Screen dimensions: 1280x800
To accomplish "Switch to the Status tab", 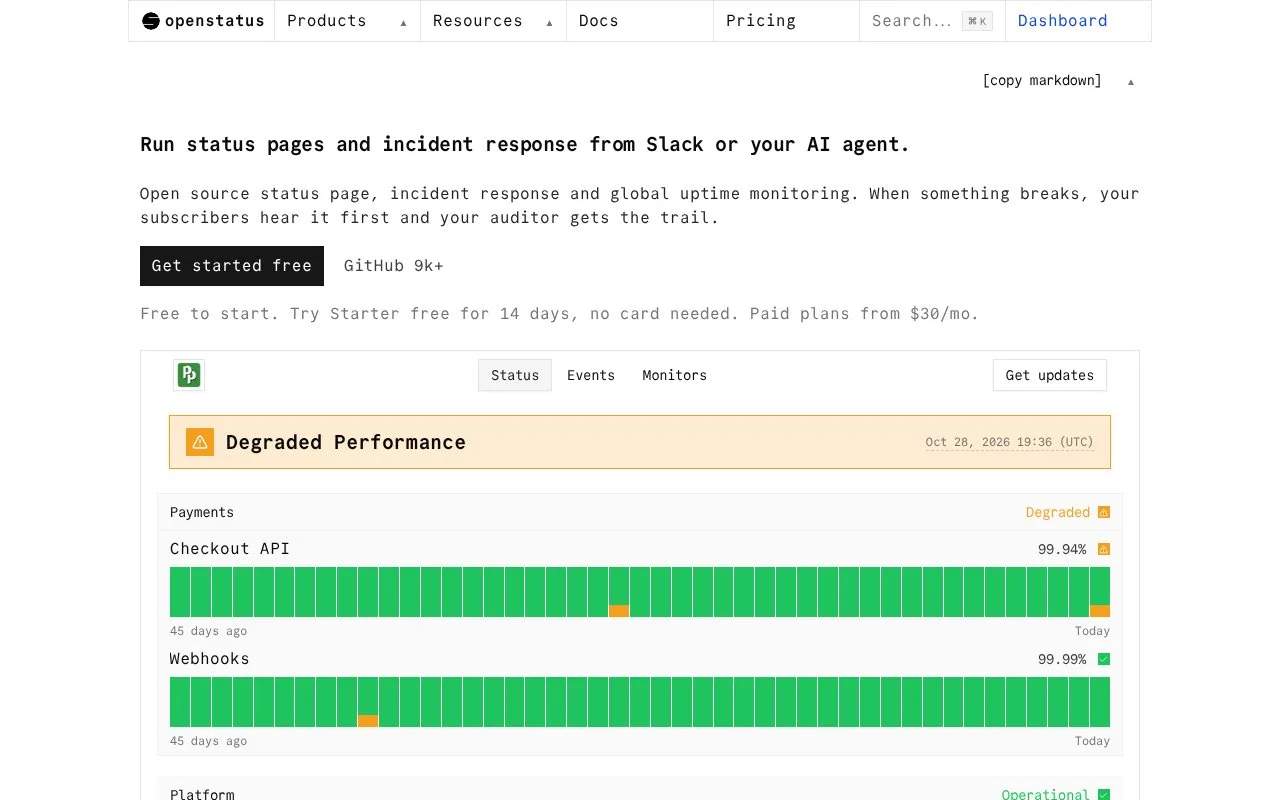I will tap(515, 375).
